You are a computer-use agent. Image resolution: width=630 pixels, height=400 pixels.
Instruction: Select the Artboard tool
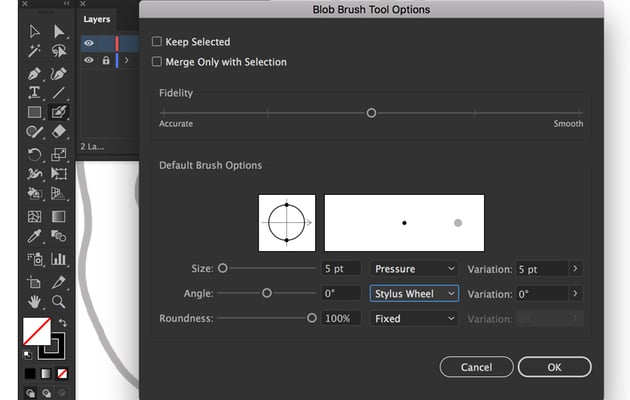(x=35, y=282)
